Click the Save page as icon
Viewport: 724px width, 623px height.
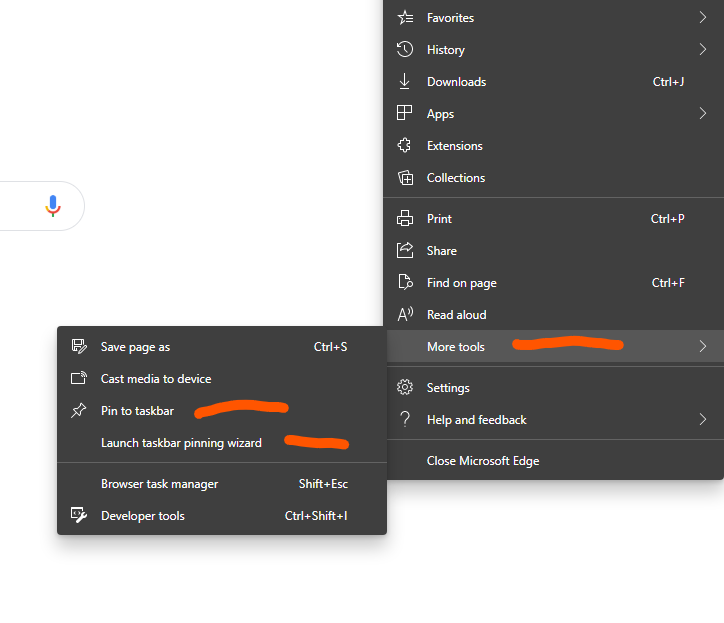point(79,346)
